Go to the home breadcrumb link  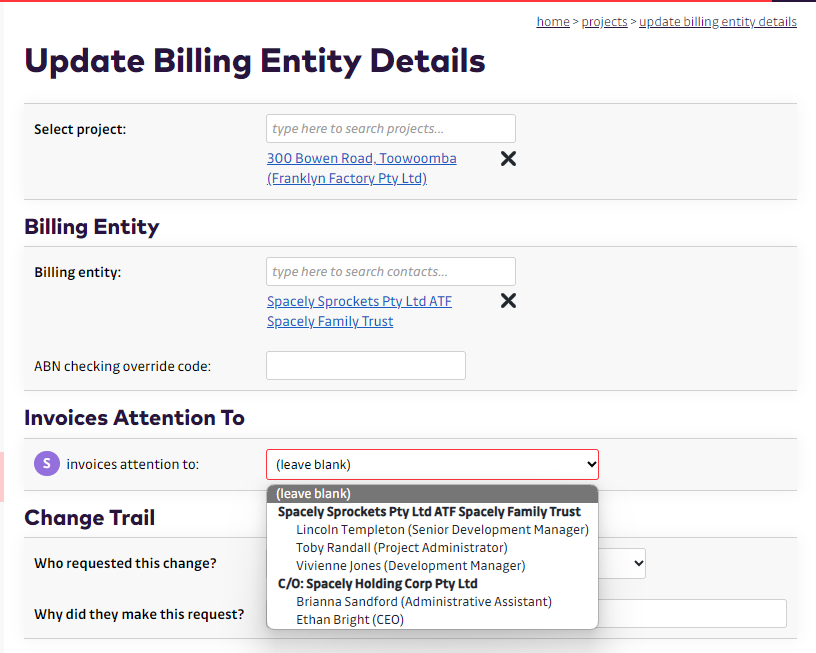coord(553,21)
